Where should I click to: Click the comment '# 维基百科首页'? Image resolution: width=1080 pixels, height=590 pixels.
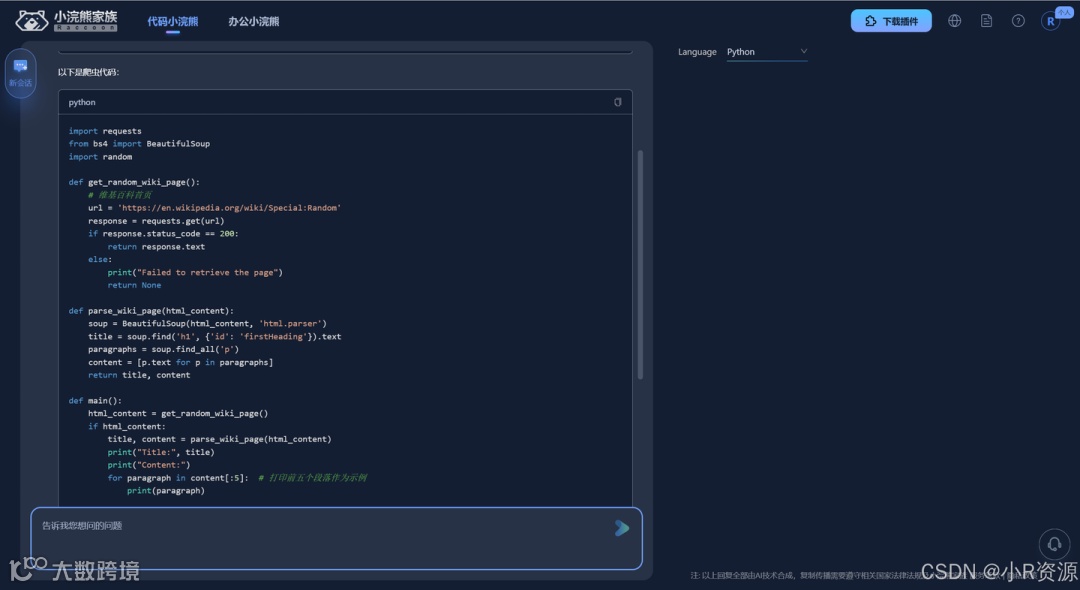click(x=120, y=195)
